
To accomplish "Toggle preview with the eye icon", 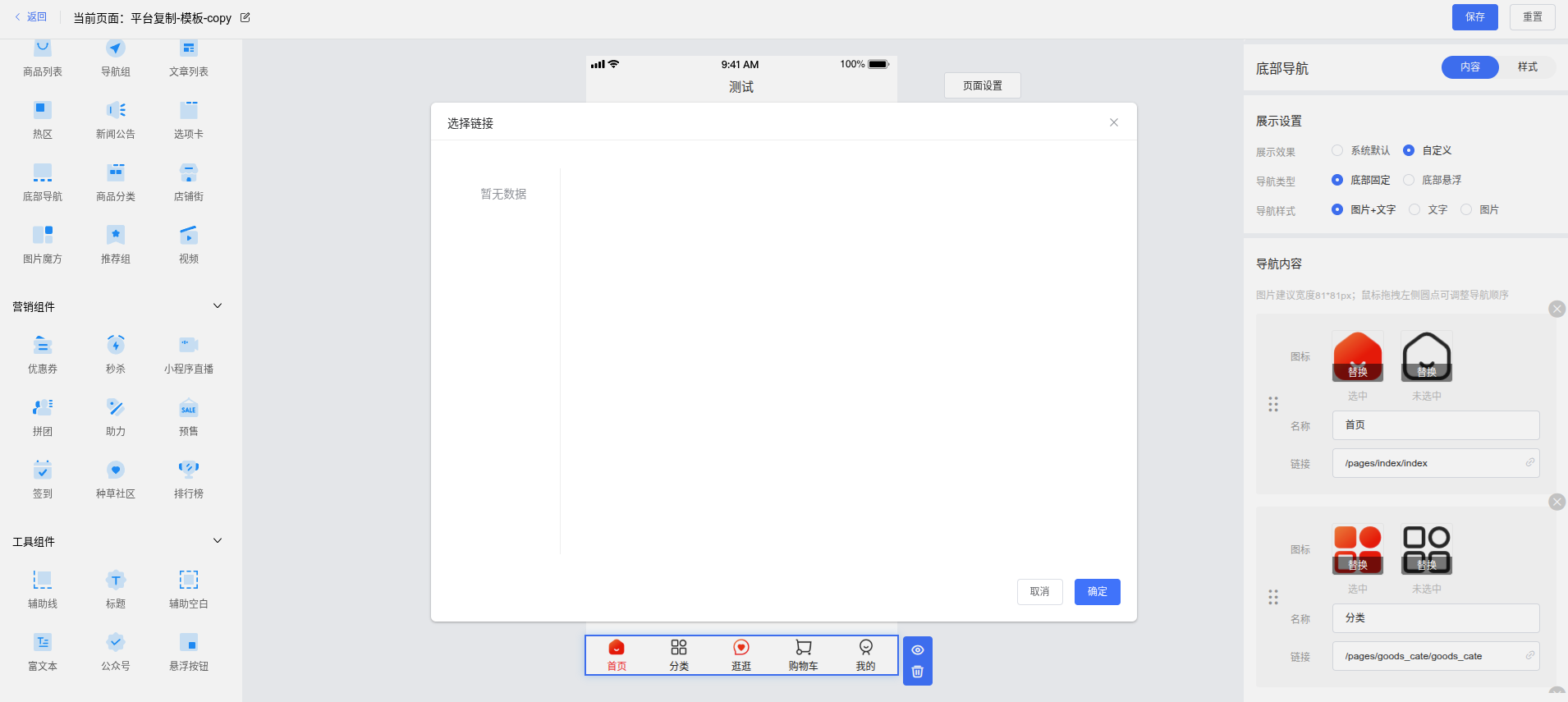I will click(918, 649).
